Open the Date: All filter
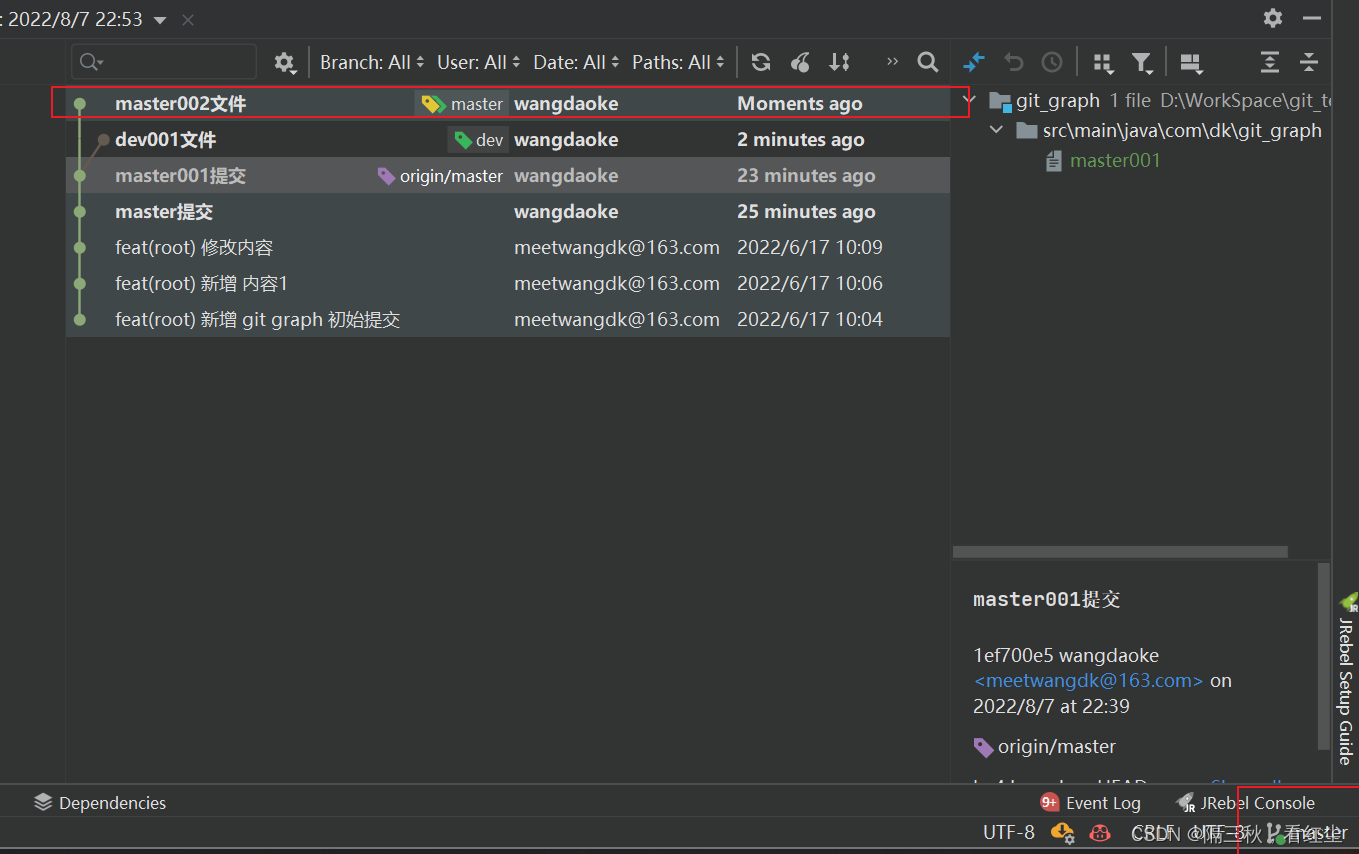This screenshot has width=1359, height=854. 577,62
